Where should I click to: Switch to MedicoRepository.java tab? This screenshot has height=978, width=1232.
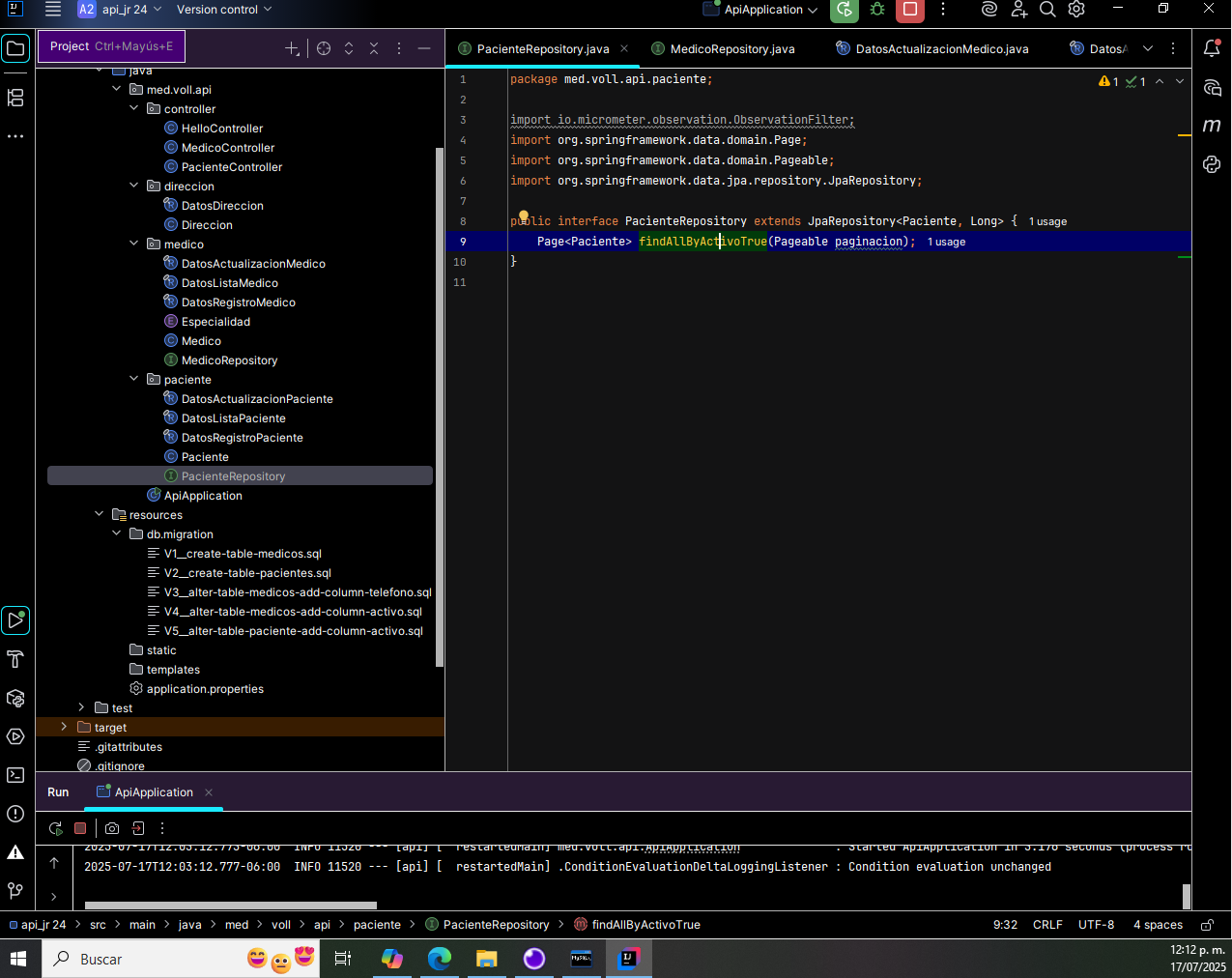pyautogui.click(x=723, y=48)
